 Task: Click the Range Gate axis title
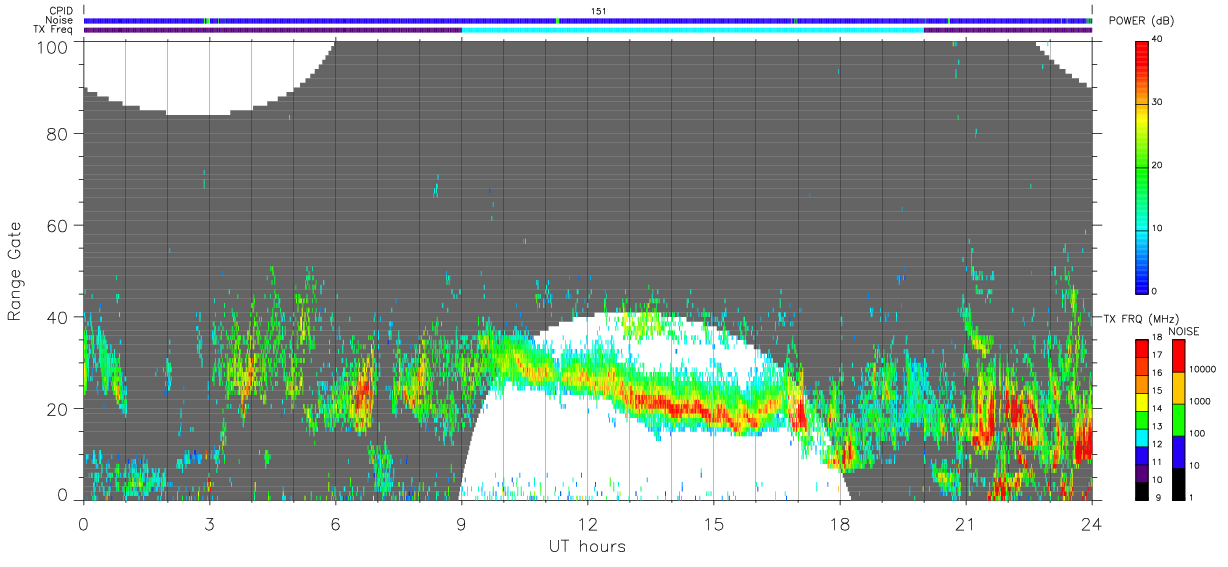click(15, 272)
